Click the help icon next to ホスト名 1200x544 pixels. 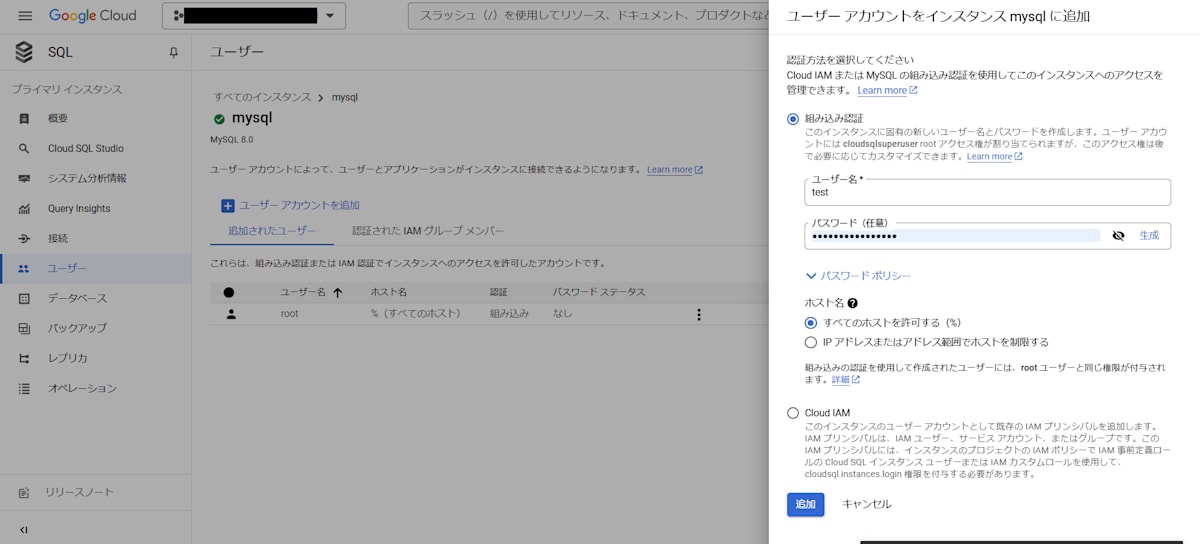(853, 302)
